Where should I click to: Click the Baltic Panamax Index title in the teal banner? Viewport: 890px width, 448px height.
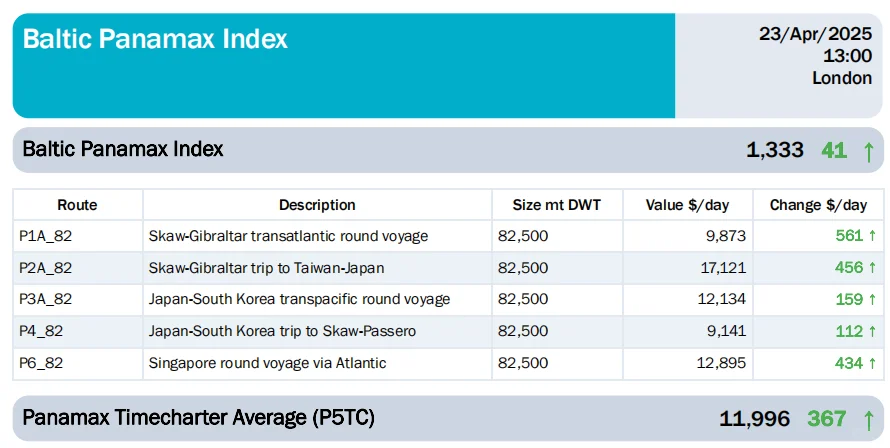(155, 39)
